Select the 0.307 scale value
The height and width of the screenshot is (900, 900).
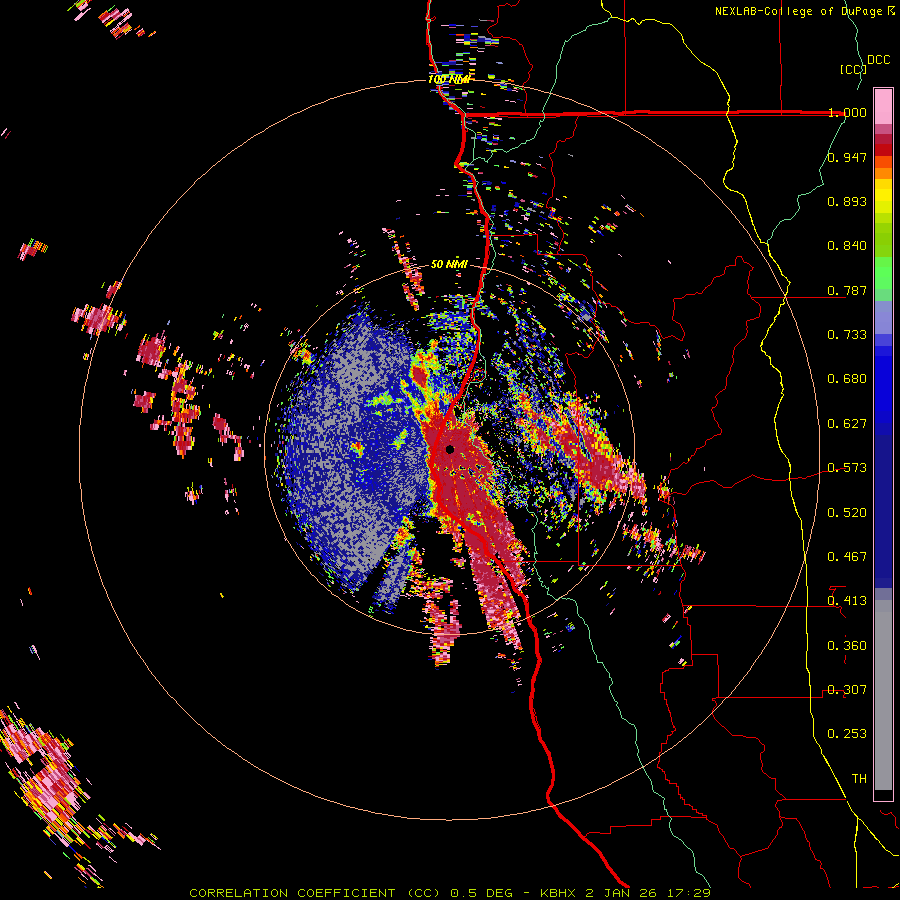click(x=847, y=690)
